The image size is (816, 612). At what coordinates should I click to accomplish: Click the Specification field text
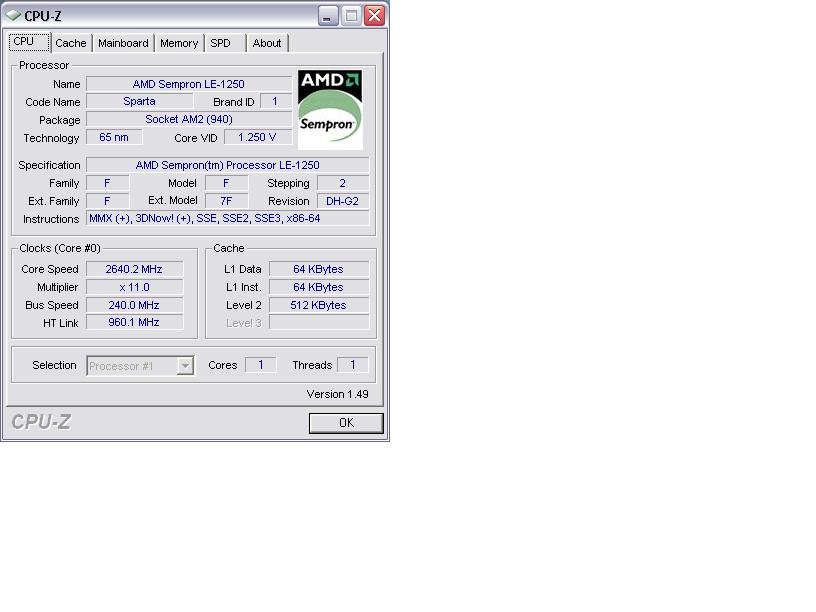tap(227, 165)
